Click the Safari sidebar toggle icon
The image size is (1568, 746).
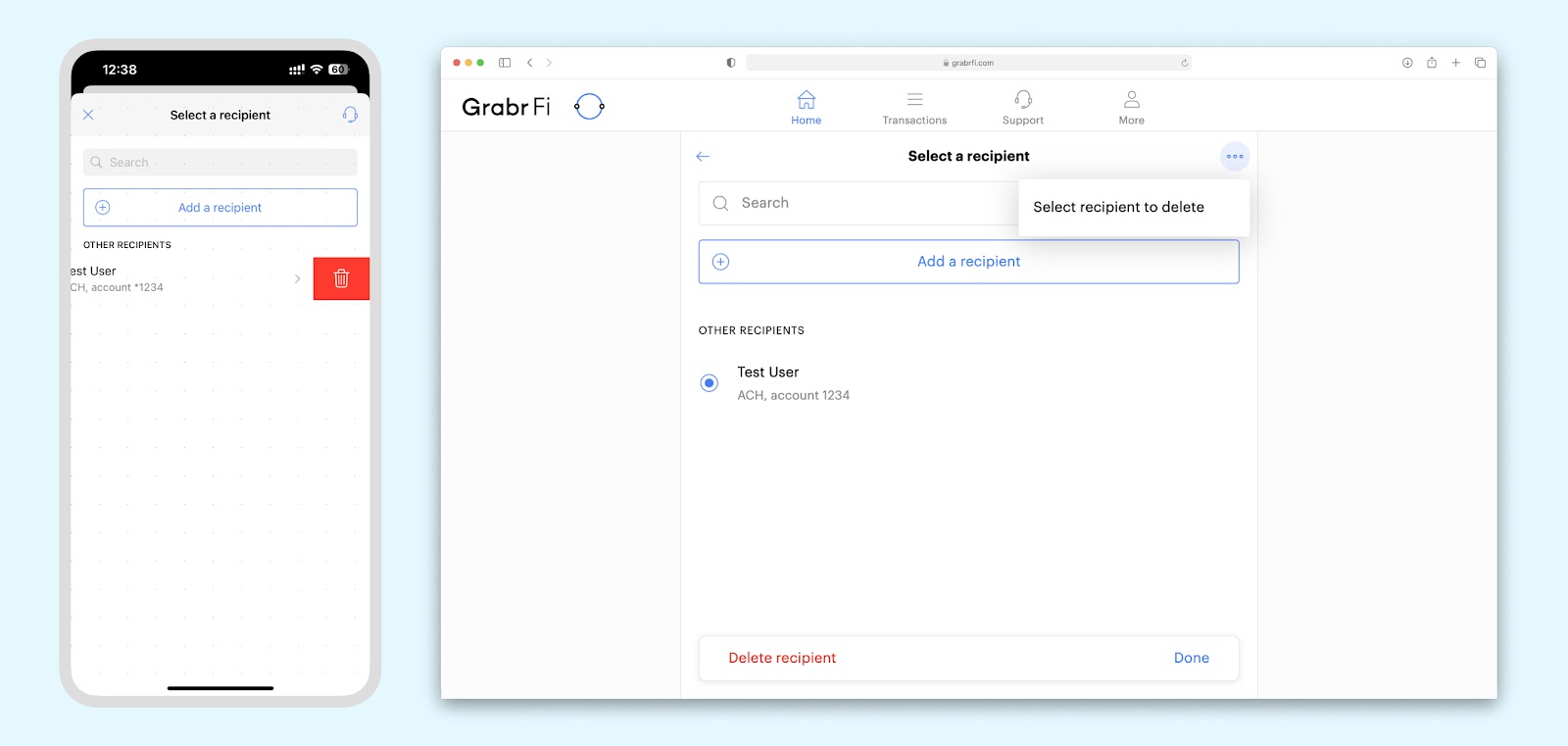(x=505, y=63)
